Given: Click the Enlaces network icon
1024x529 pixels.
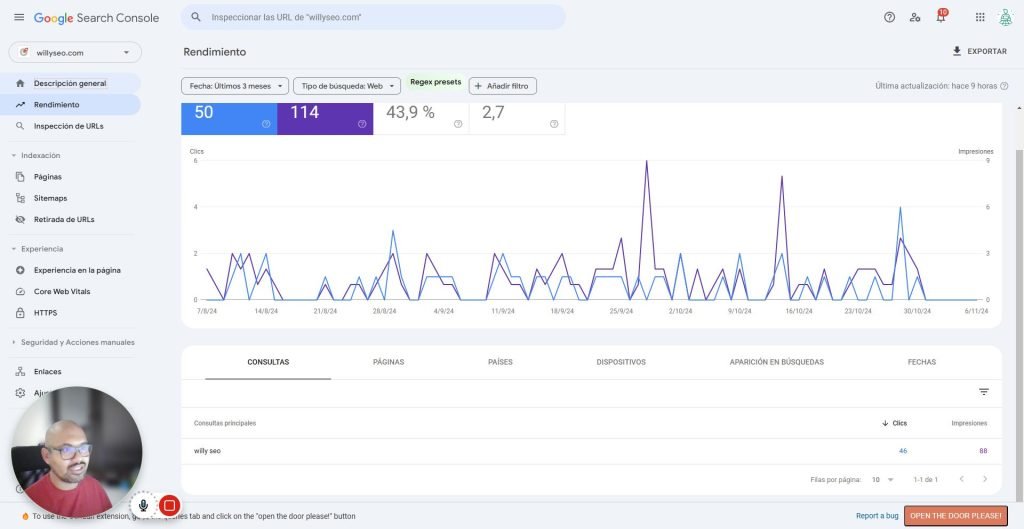Looking at the screenshot, I should point(20,372).
